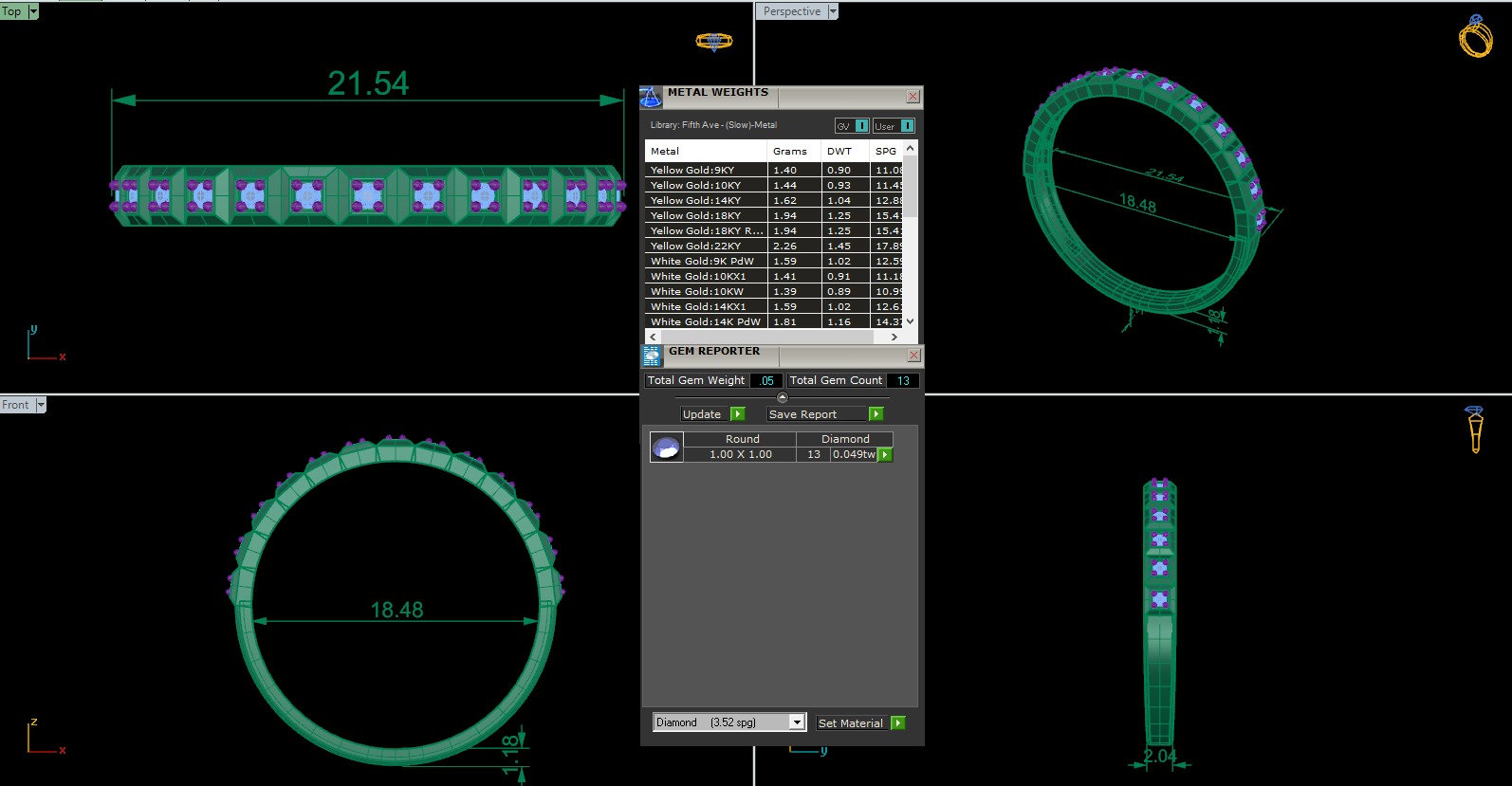The image size is (1512, 786).
Task: Select the 21.54 dimension in Top viewport
Action: click(x=368, y=83)
